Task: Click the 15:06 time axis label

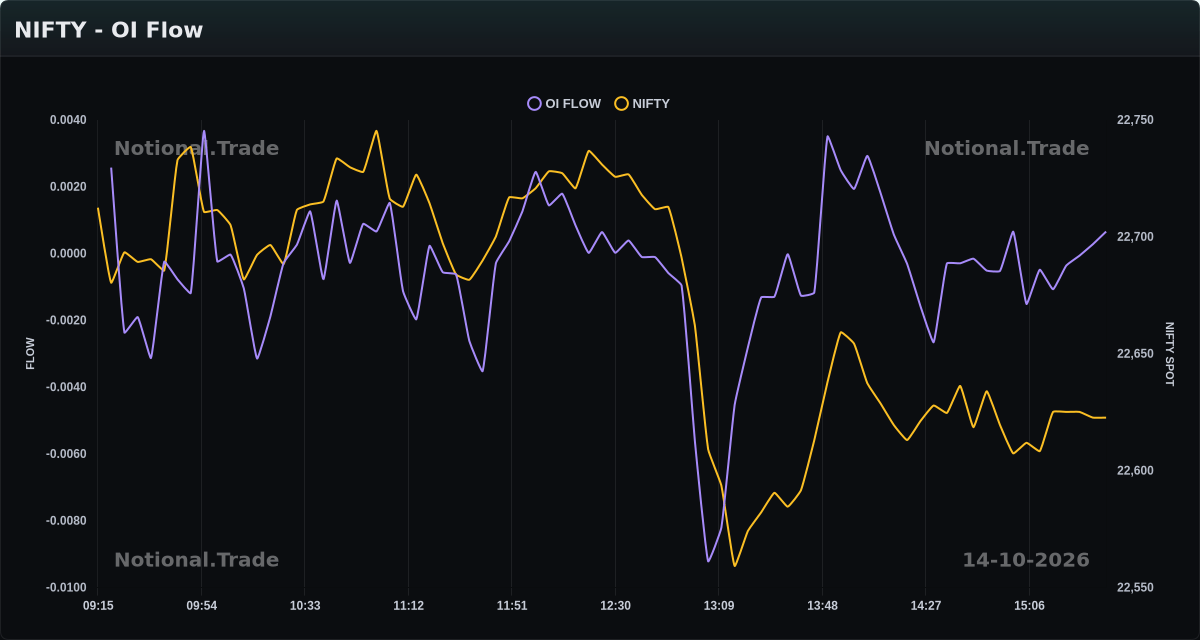Action: 1029,606
